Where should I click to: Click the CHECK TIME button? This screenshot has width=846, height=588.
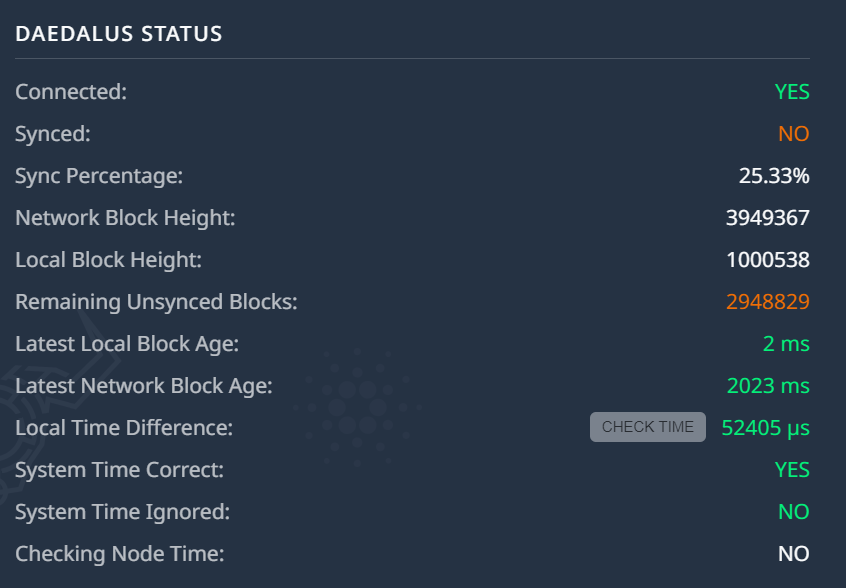647,427
